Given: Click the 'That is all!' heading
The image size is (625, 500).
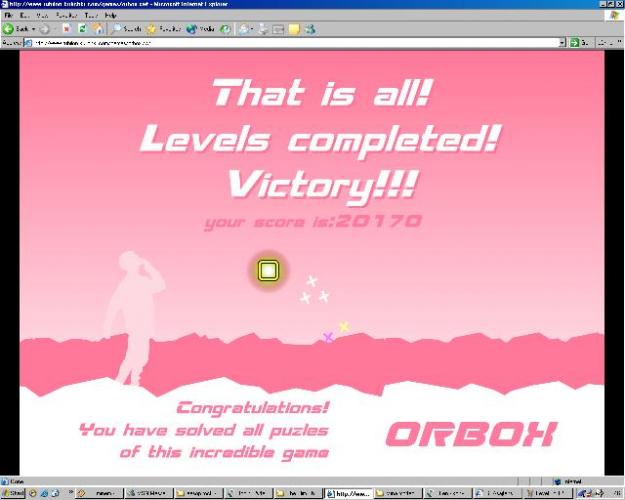Looking at the screenshot, I should 322,93.
